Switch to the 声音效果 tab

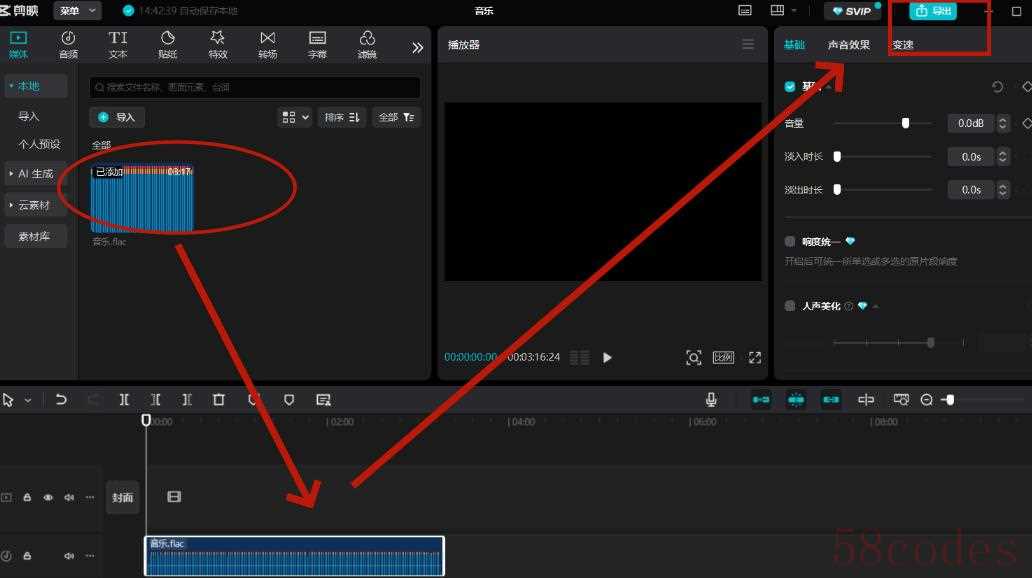[848, 45]
